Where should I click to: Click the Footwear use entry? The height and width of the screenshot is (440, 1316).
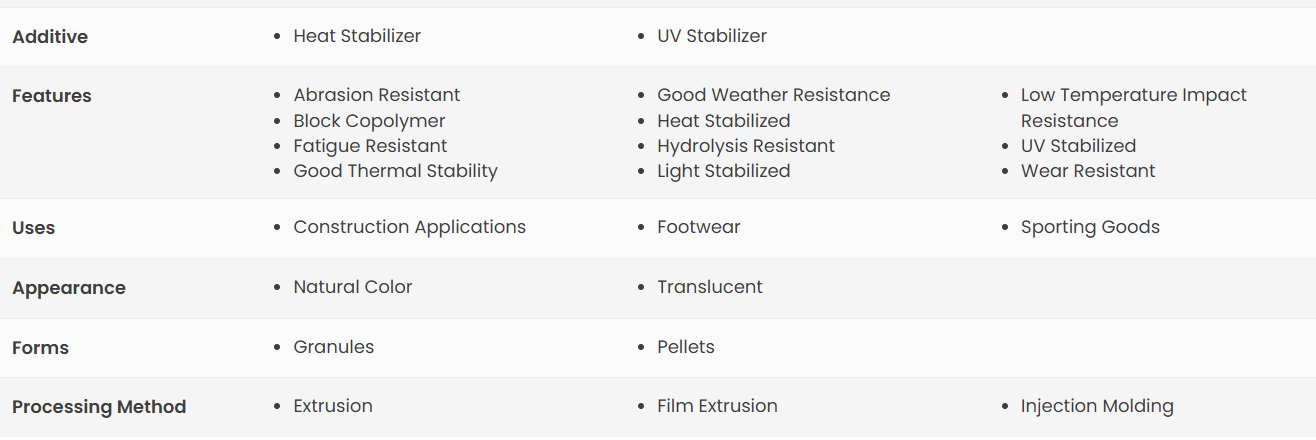[x=699, y=227]
